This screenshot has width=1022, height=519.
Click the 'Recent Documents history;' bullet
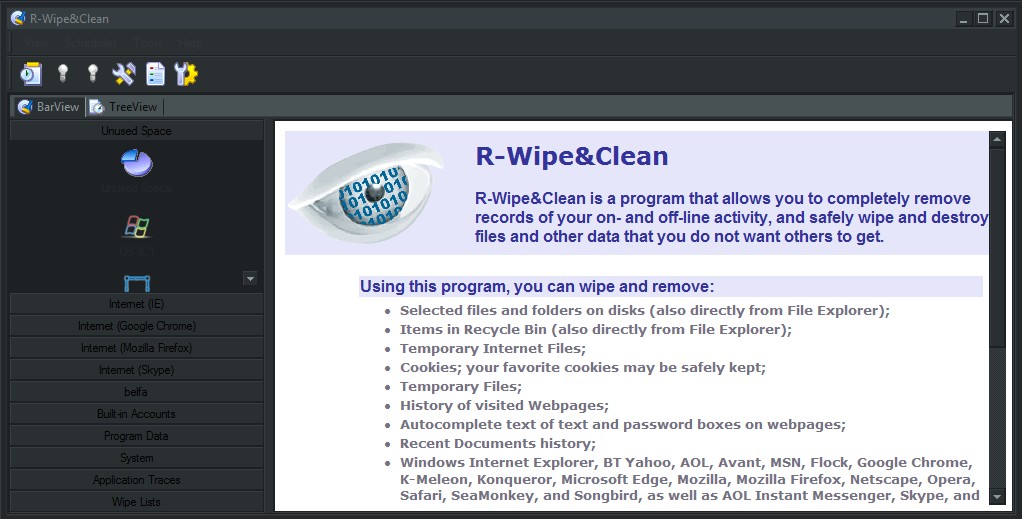point(498,443)
